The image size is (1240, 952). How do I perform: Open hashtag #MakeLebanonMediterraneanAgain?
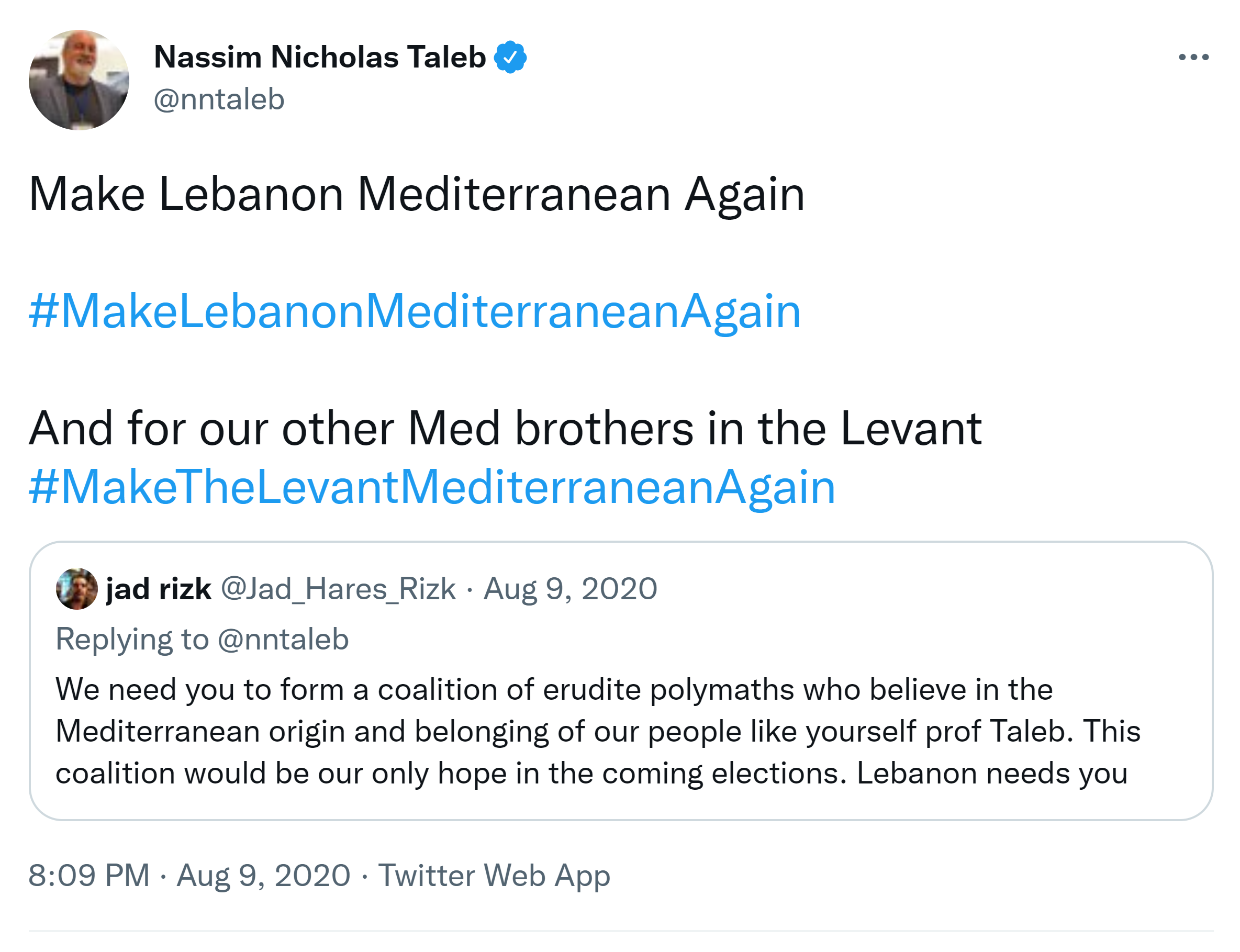pyautogui.click(x=414, y=311)
